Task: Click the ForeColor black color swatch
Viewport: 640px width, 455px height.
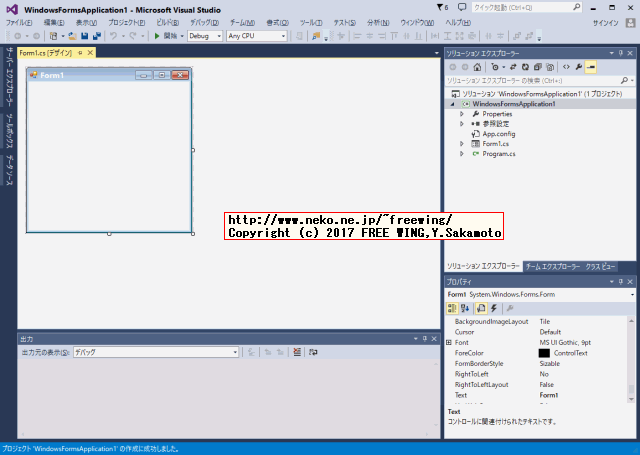Action: (544, 353)
